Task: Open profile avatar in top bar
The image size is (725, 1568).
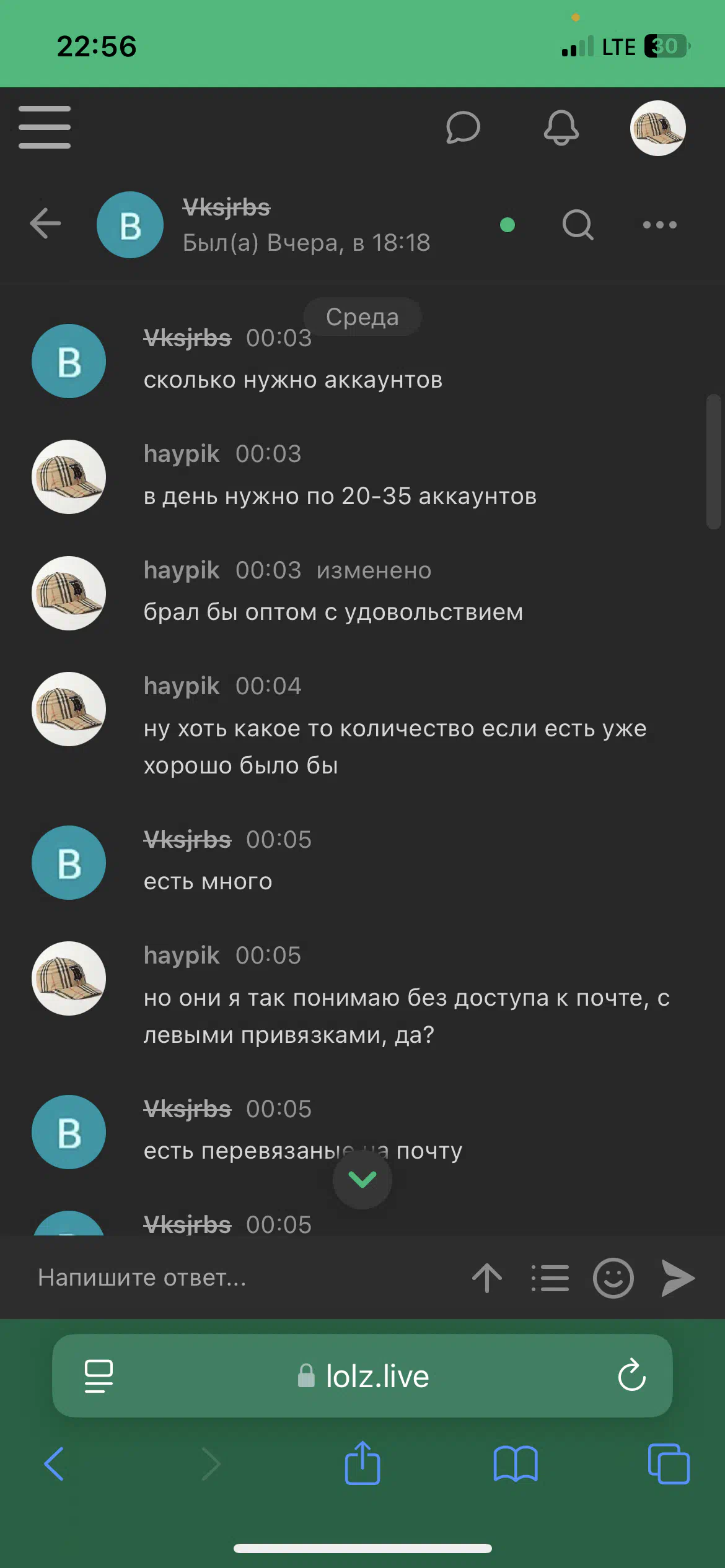Action: tap(658, 128)
